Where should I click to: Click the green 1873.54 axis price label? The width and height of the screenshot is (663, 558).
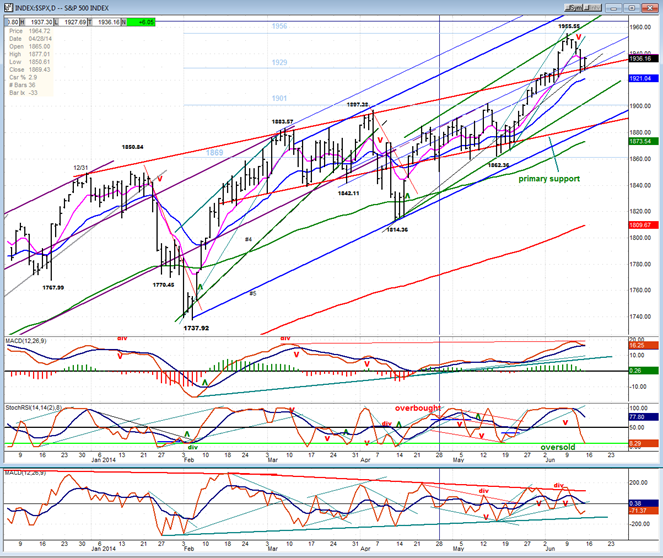644,141
